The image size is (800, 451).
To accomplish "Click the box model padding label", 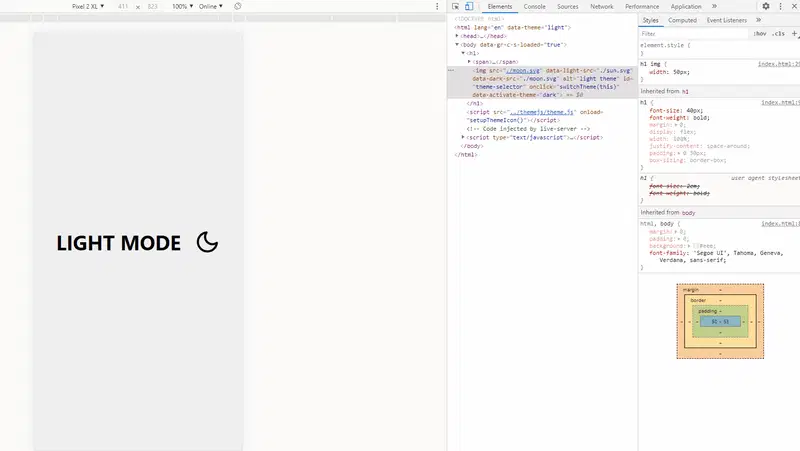I will click(x=707, y=311).
